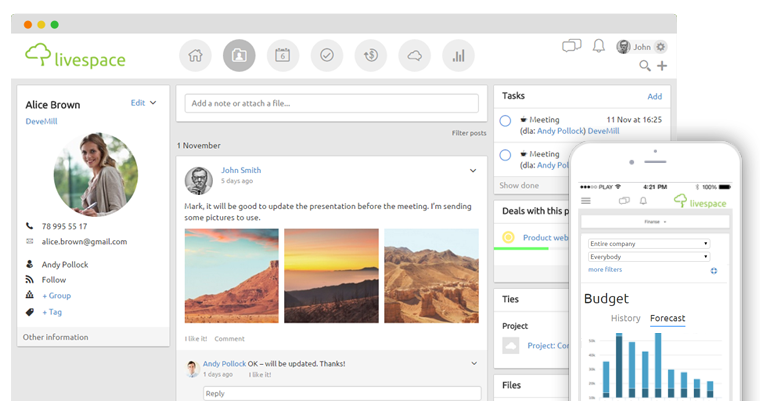Click the phone icon beside 78 995 55 17
This screenshot has width=760, height=401.
tap(30, 226)
